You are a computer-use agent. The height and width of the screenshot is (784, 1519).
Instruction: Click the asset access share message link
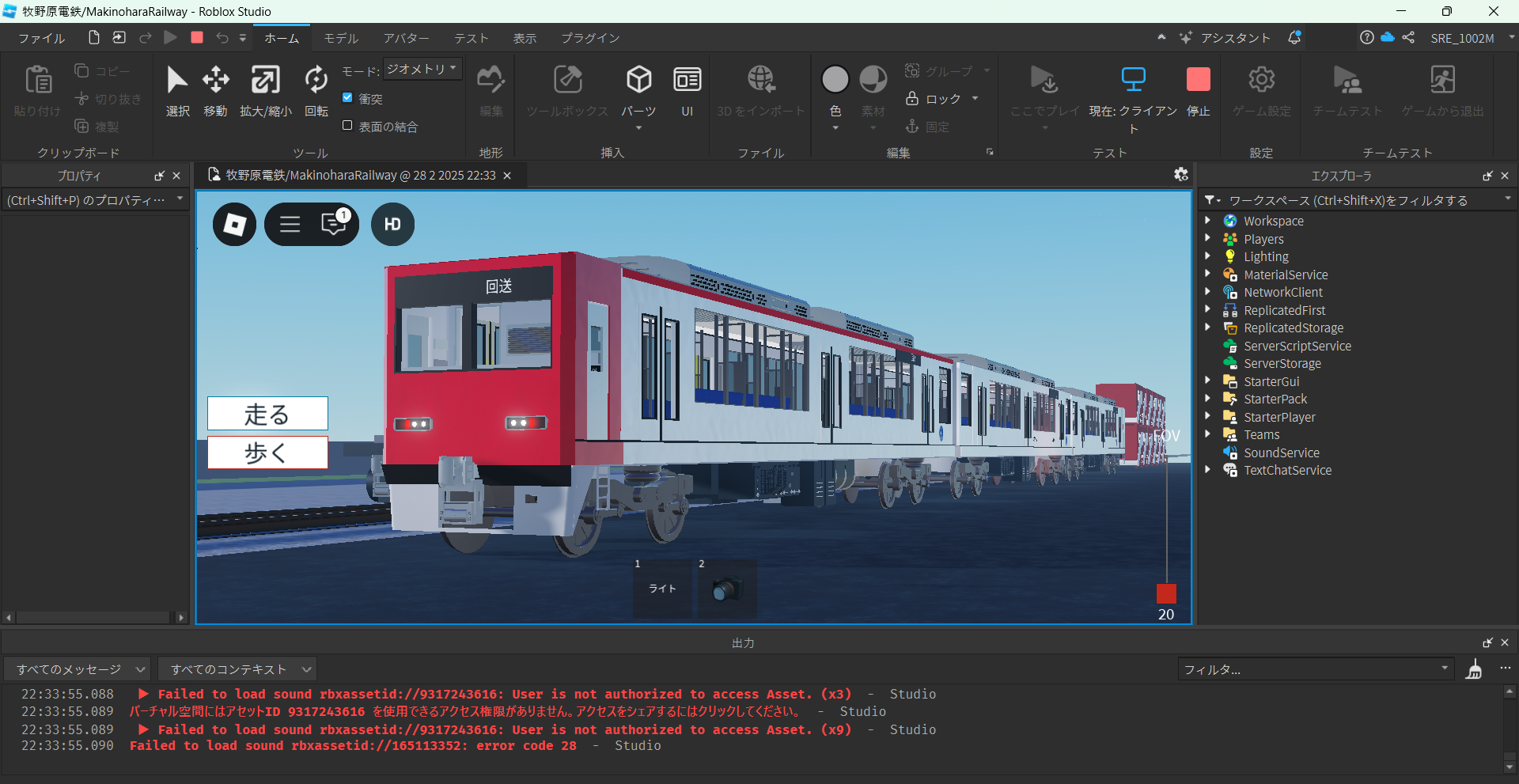click(x=464, y=711)
